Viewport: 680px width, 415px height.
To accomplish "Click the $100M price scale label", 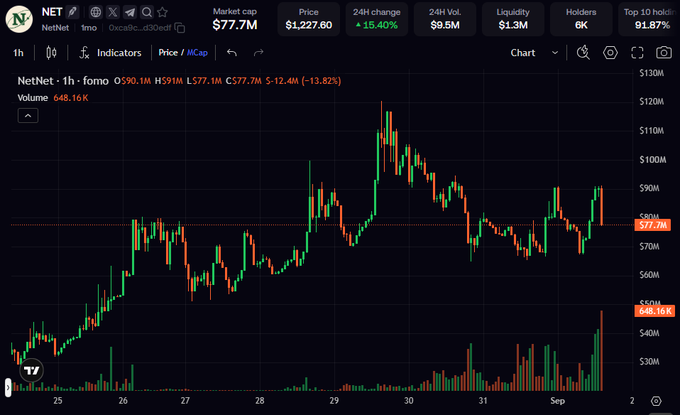I will pos(652,160).
